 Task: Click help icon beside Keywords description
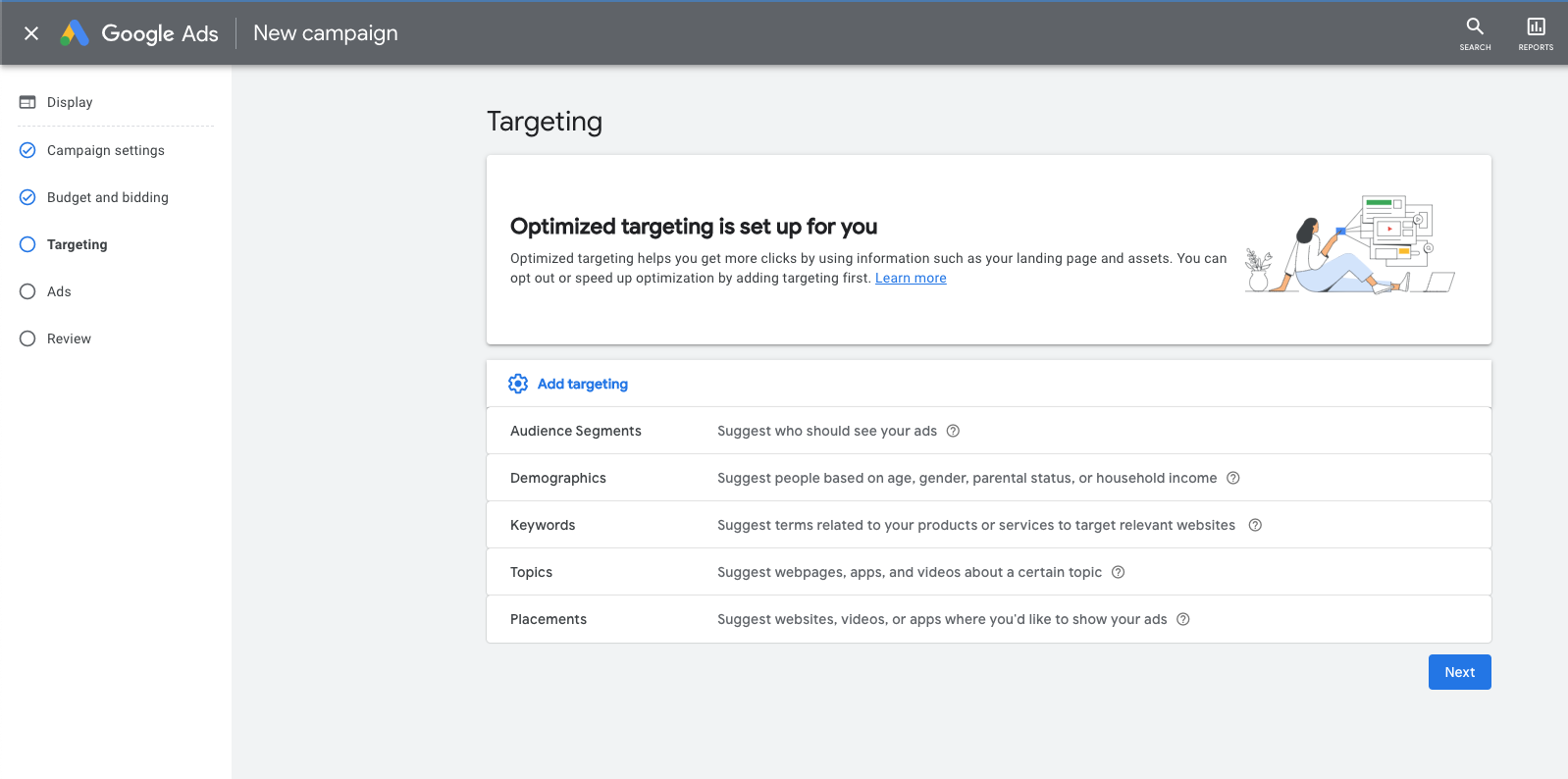tap(1255, 525)
